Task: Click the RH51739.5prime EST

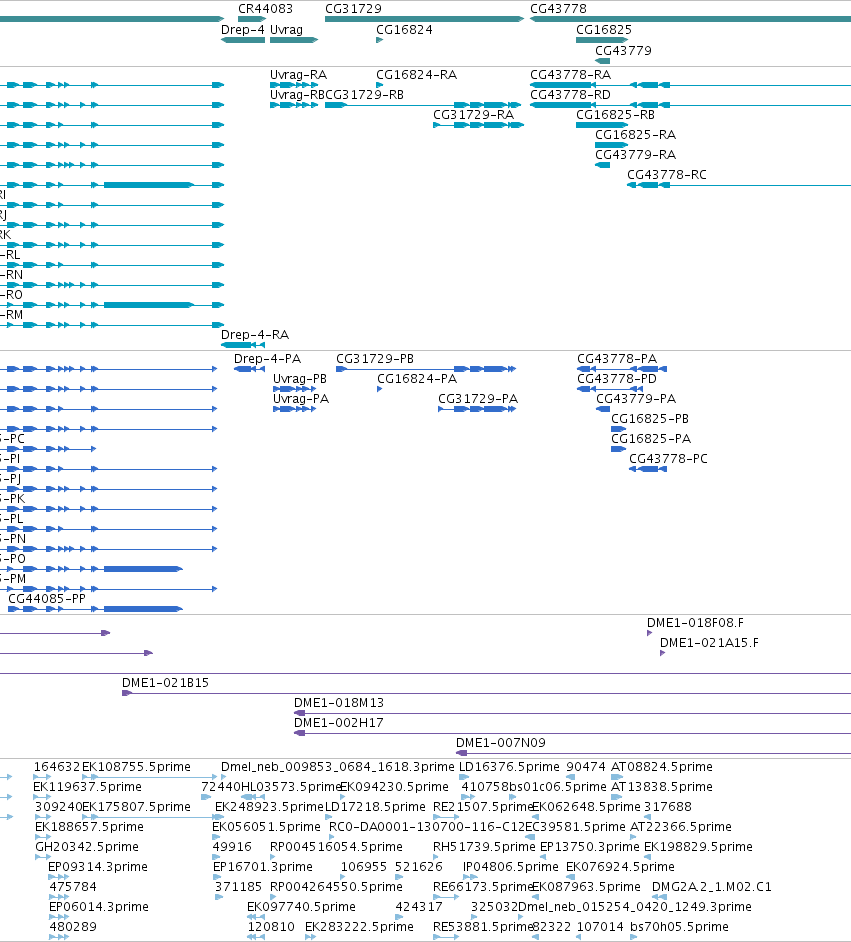Action: pyautogui.click(x=437, y=857)
